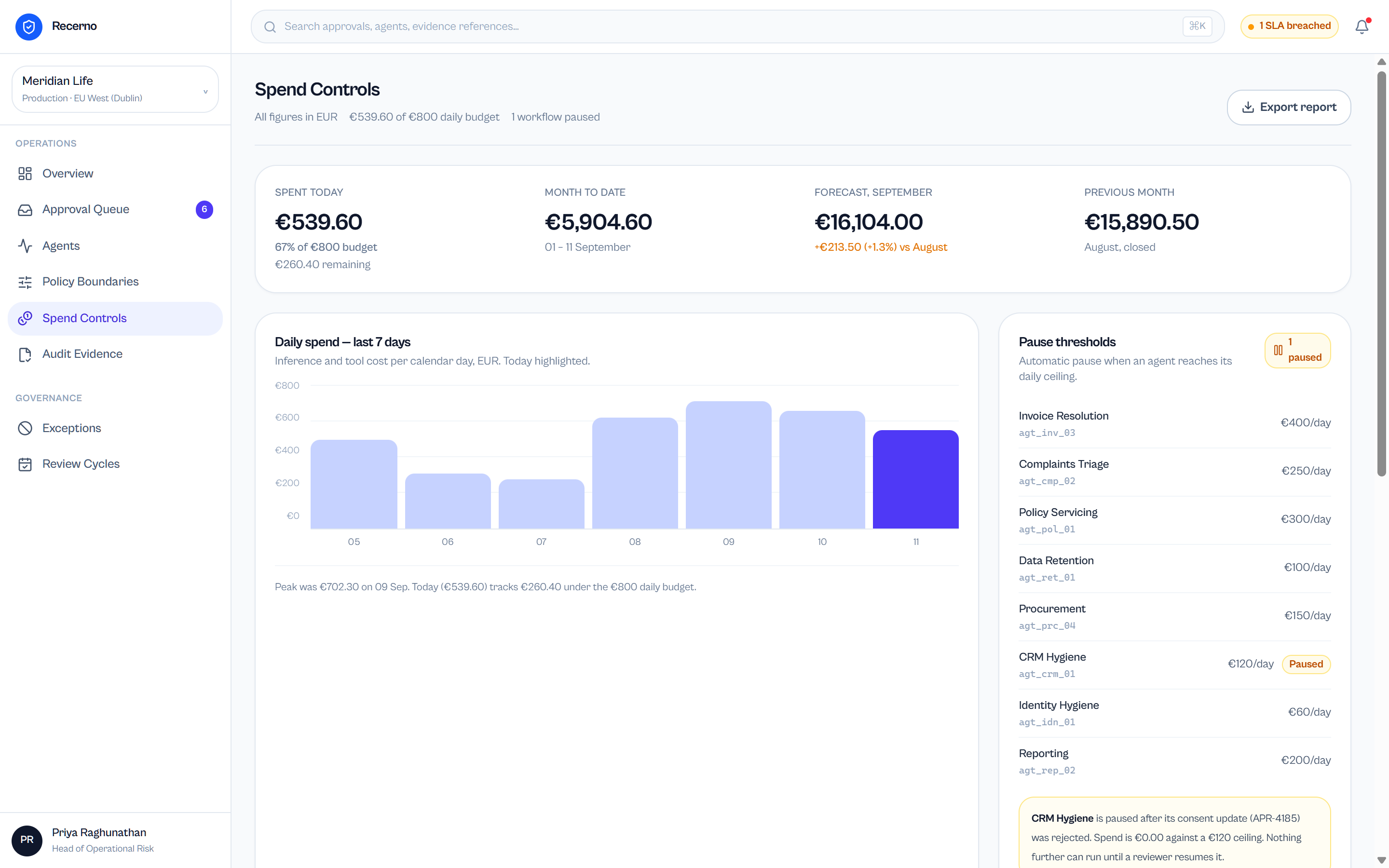Click the €100/day Data Retention value
The image size is (1389, 868).
coord(1307,567)
